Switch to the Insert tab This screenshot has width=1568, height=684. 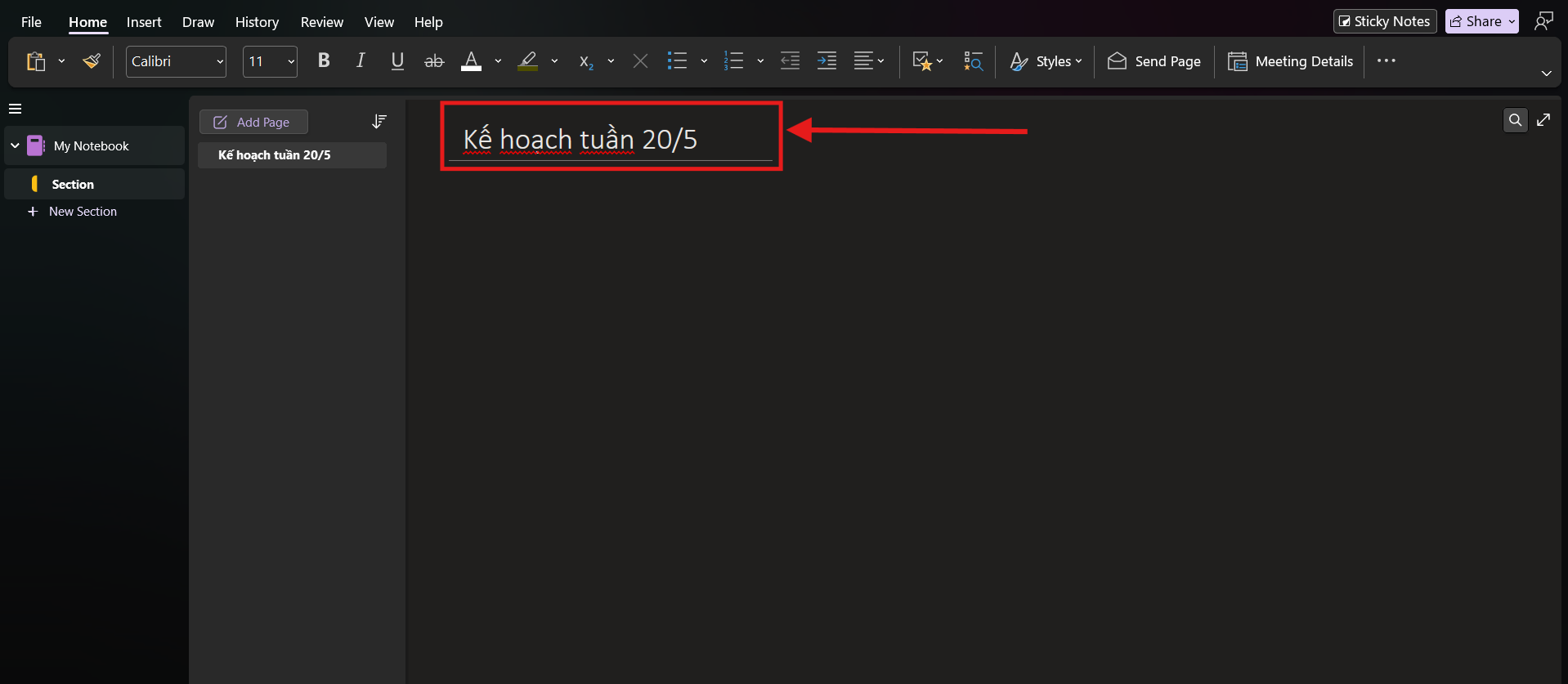coord(144,22)
